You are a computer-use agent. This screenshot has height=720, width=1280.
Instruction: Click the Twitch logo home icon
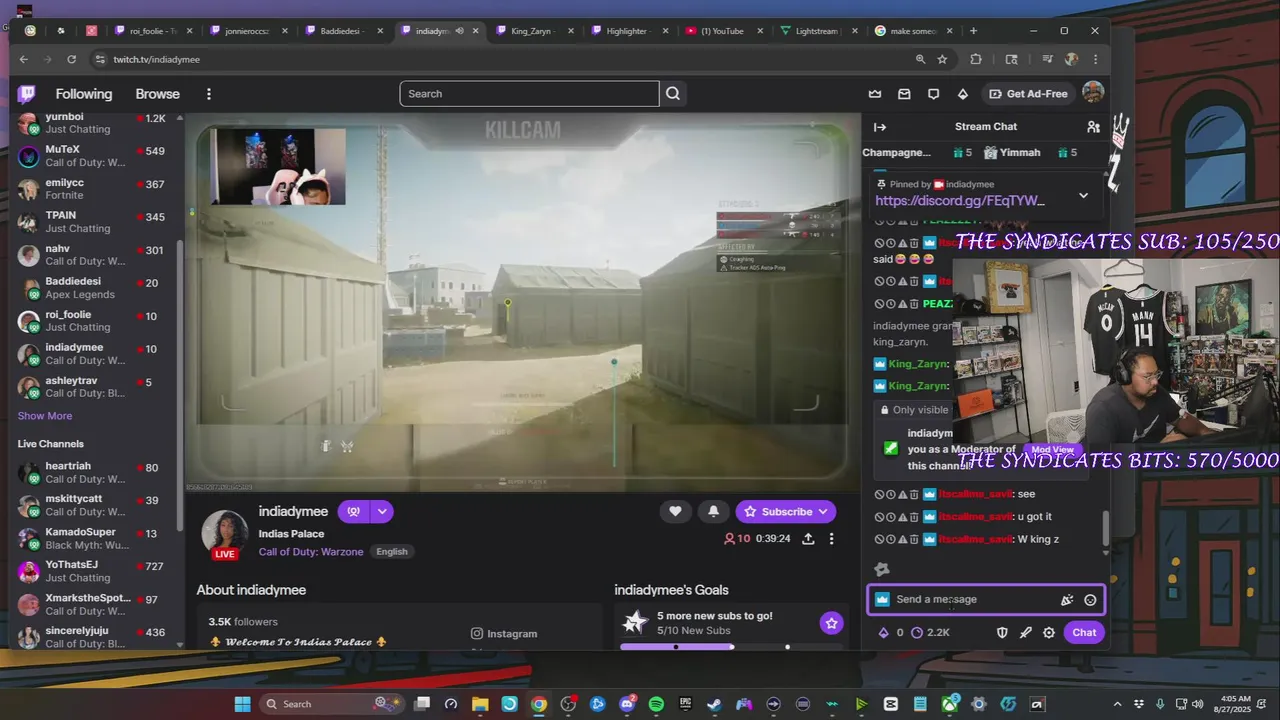point(26,94)
